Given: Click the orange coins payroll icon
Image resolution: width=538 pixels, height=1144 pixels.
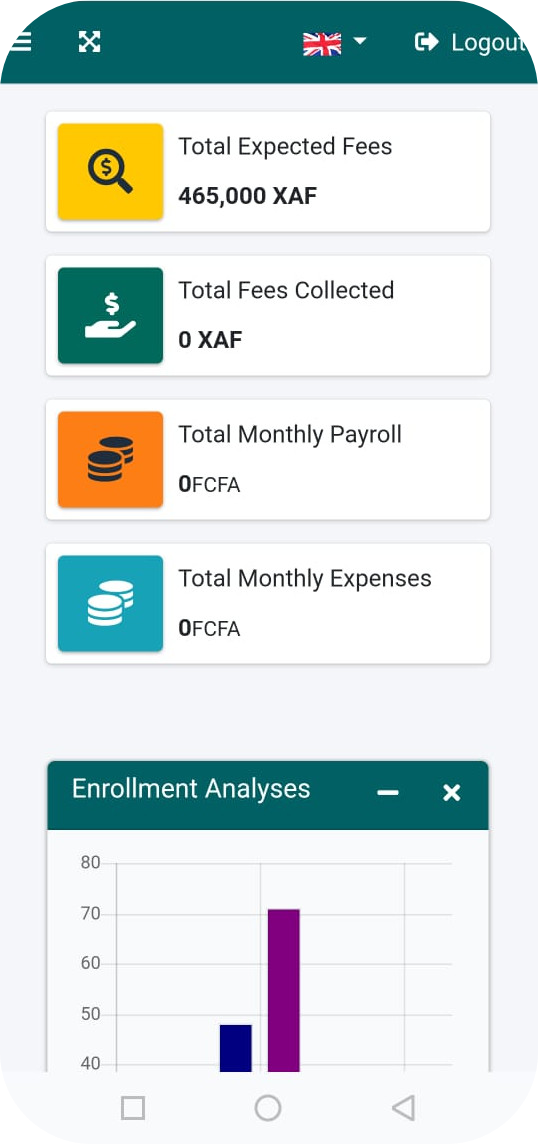Looking at the screenshot, I should (110, 459).
